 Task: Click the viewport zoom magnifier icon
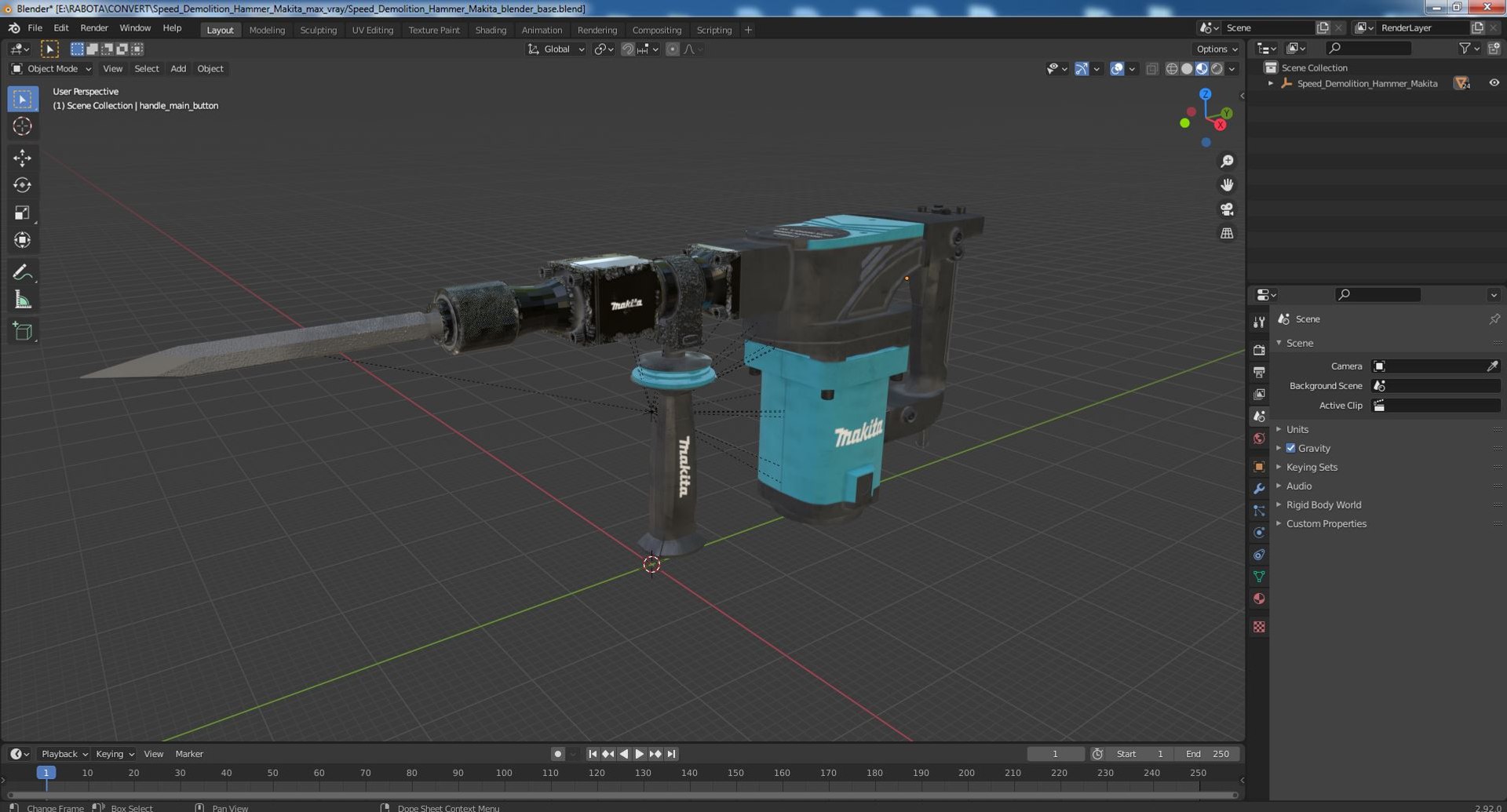(1227, 162)
